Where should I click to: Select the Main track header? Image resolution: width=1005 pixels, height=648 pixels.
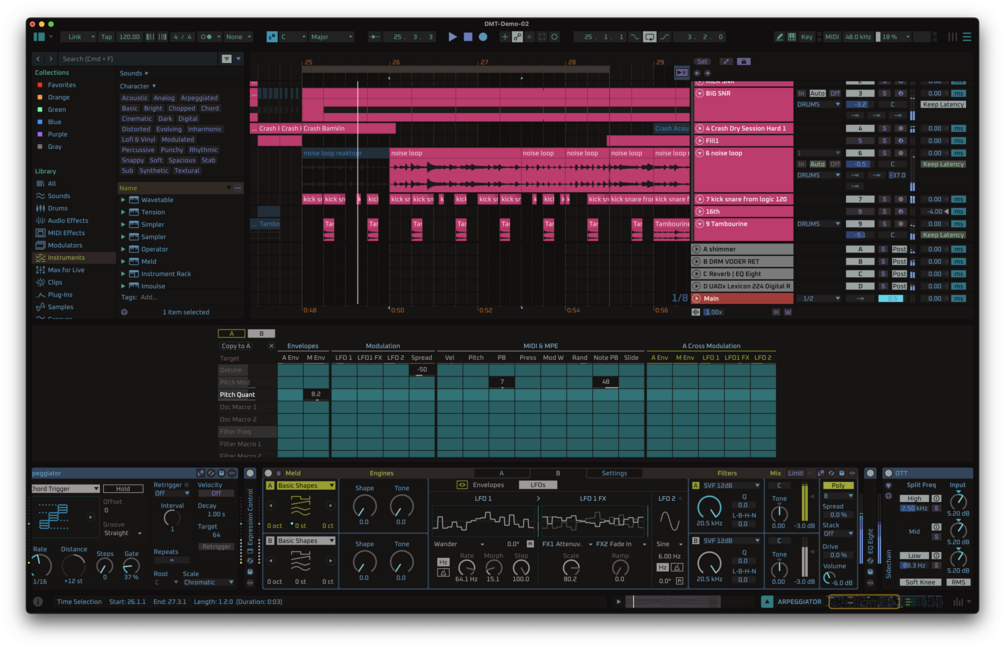(743, 298)
